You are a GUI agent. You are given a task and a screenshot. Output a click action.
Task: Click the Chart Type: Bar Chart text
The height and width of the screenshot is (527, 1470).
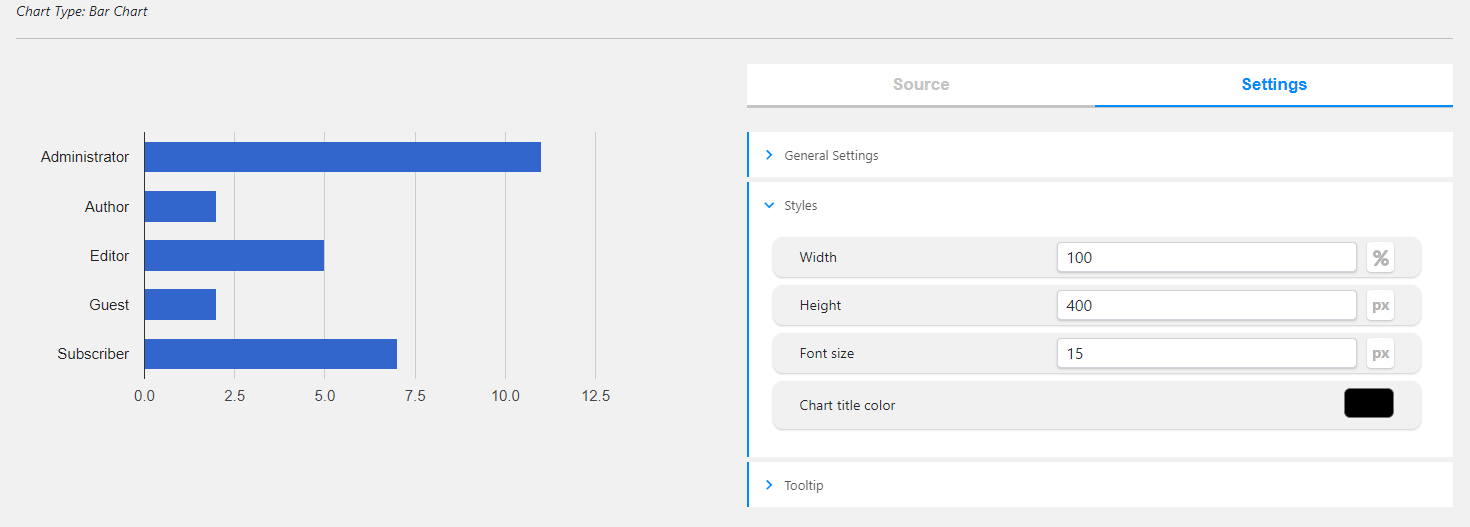82,12
